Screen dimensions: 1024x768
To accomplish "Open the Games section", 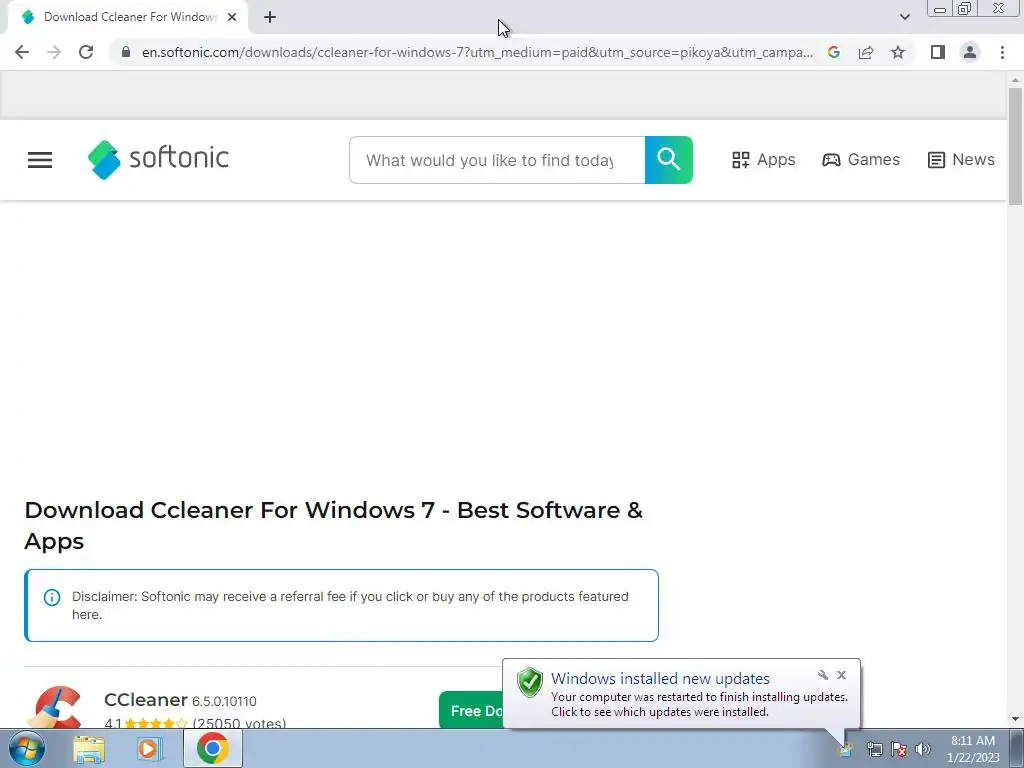I will pos(861,160).
